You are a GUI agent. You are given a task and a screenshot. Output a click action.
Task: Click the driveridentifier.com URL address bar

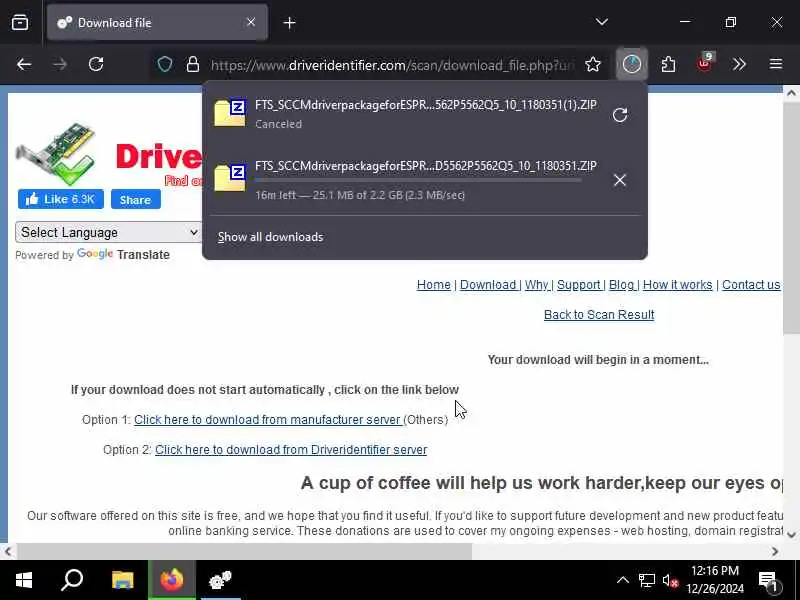[392, 65]
